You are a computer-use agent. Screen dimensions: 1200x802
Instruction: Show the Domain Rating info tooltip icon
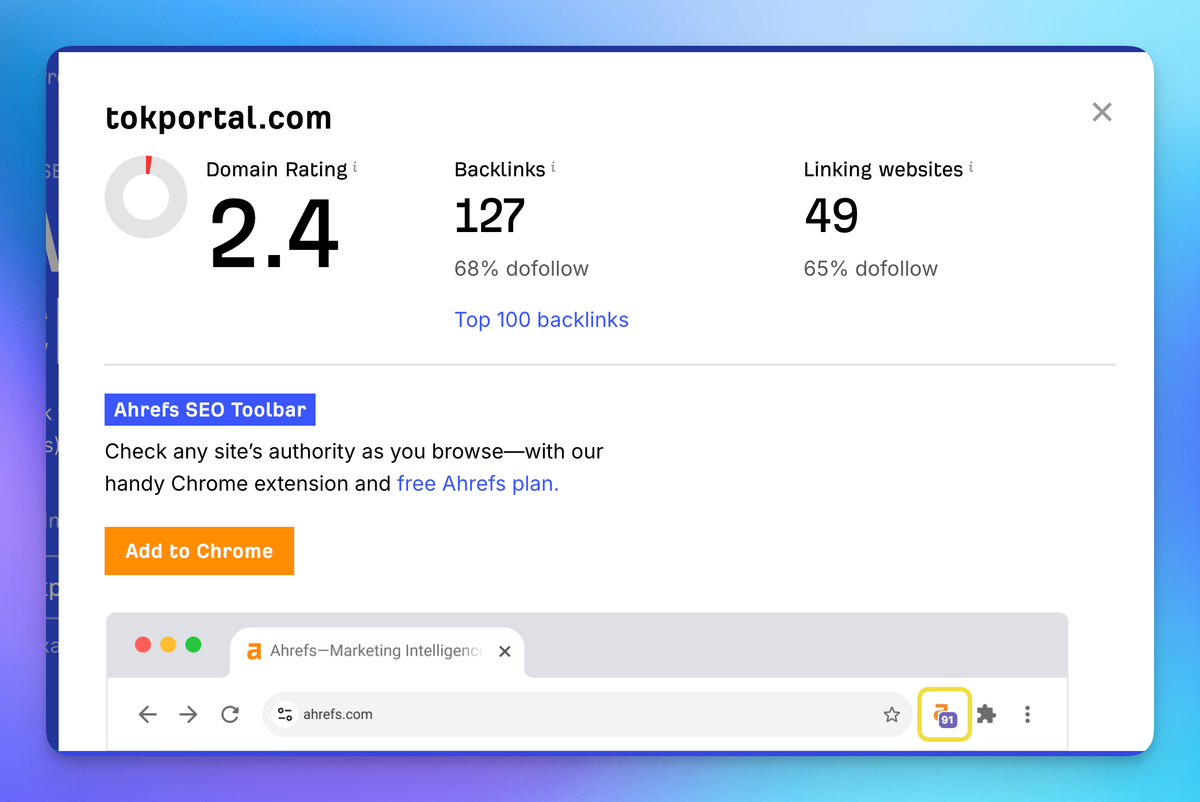click(355, 167)
